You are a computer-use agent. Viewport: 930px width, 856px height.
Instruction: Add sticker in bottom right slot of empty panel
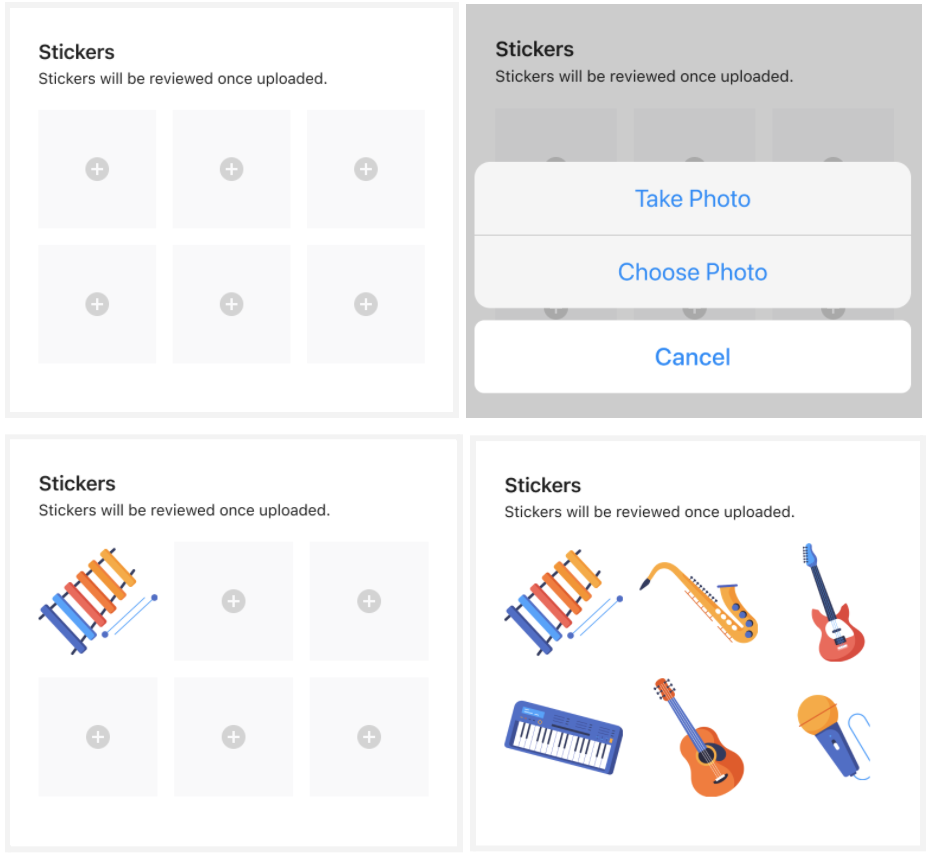click(x=366, y=304)
